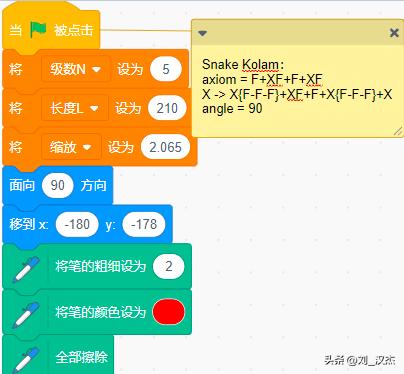Viewport: 404px width, 374px height.
Task: Click the comment text starting Snake Kolam
Action: pos(243,65)
